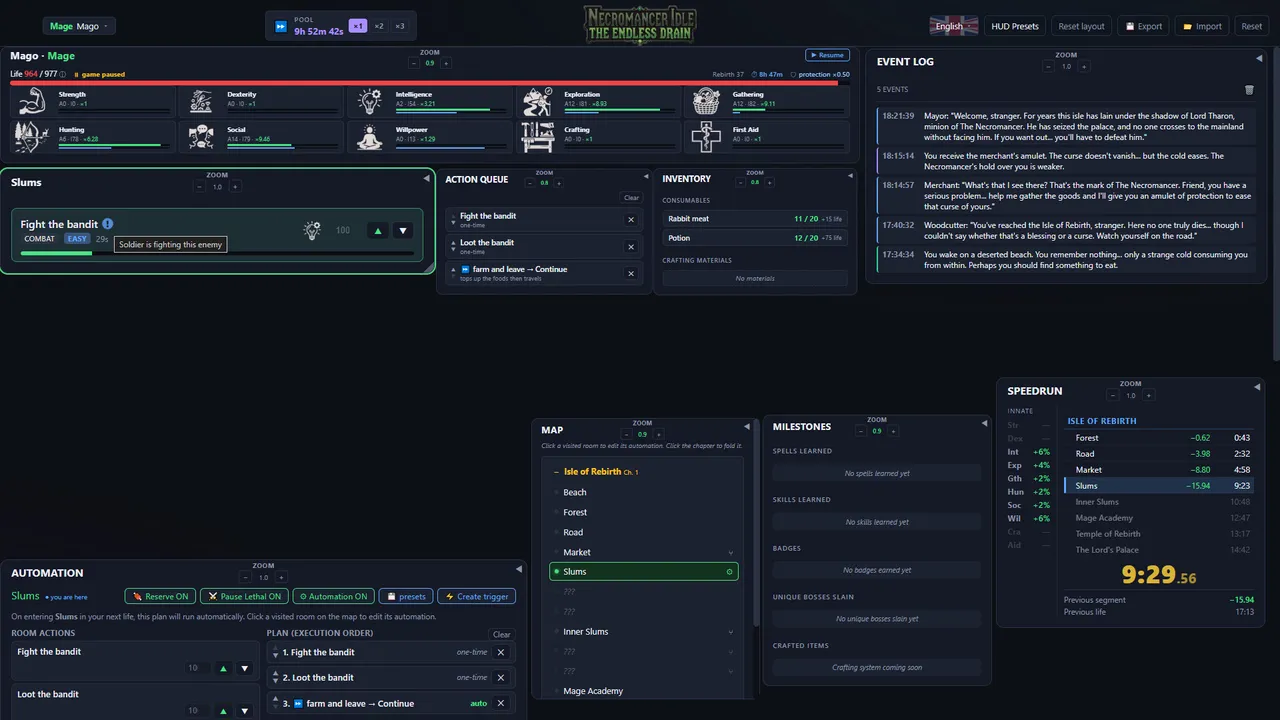Collapse the Inventory panel arrow
Image resolution: width=1280 pixels, height=720 pixels.
tap(849, 176)
